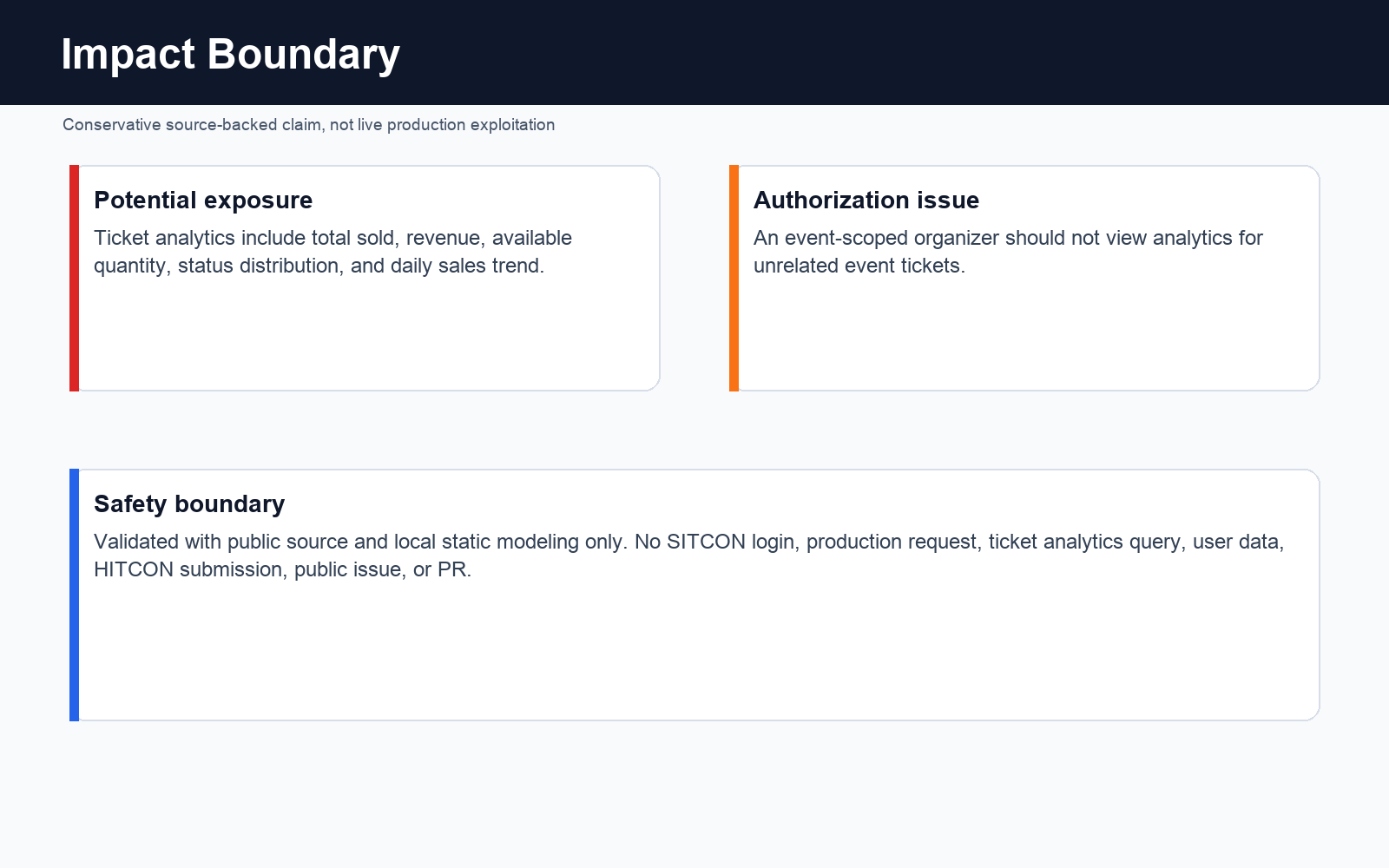Click the Potential exposure heading

click(x=203, y=201)
